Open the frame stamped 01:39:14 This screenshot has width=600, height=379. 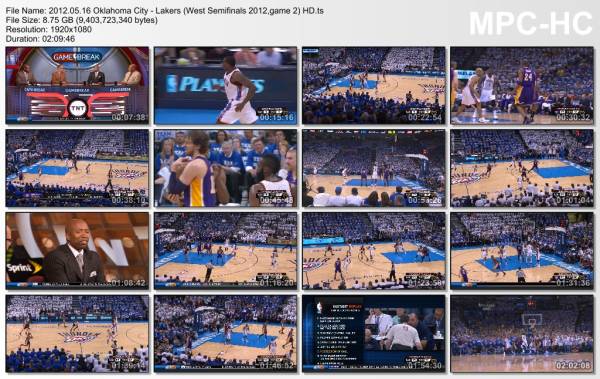pos(77,333)
